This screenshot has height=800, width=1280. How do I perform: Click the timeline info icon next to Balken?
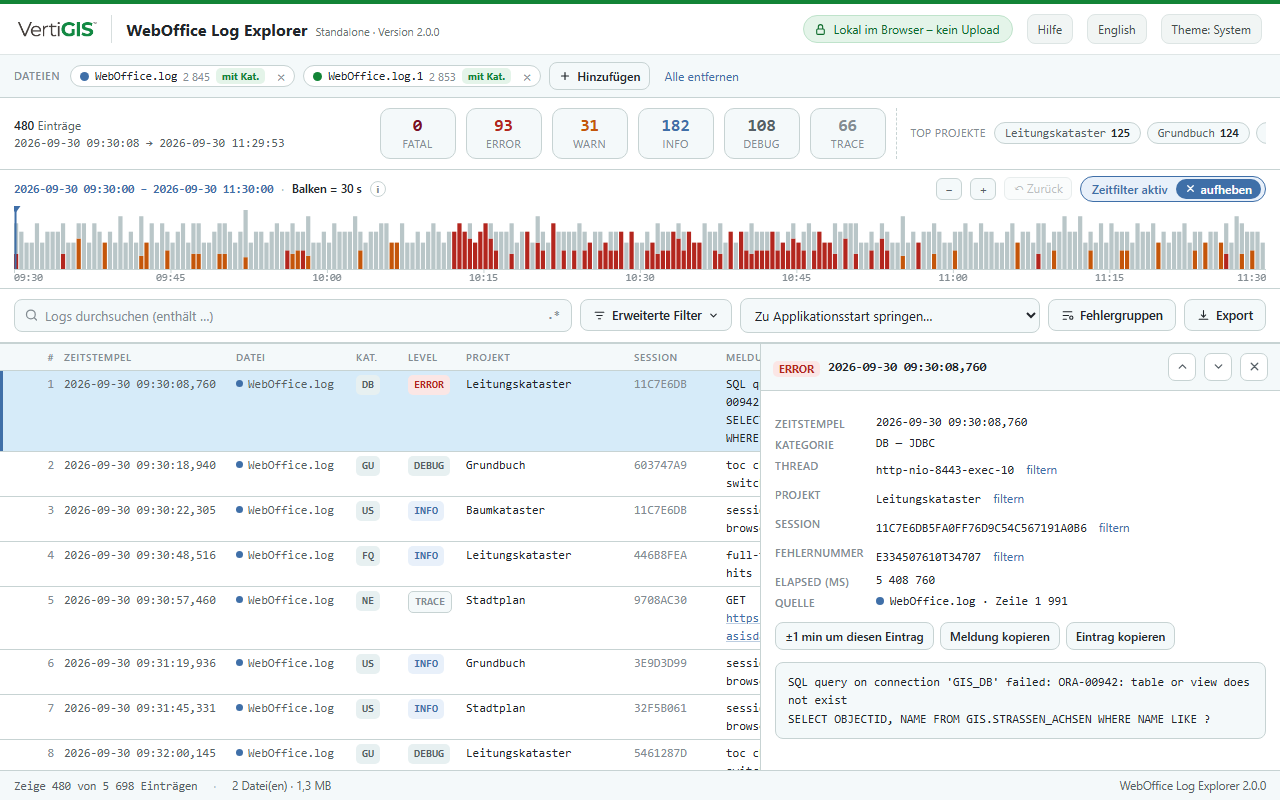378,189
